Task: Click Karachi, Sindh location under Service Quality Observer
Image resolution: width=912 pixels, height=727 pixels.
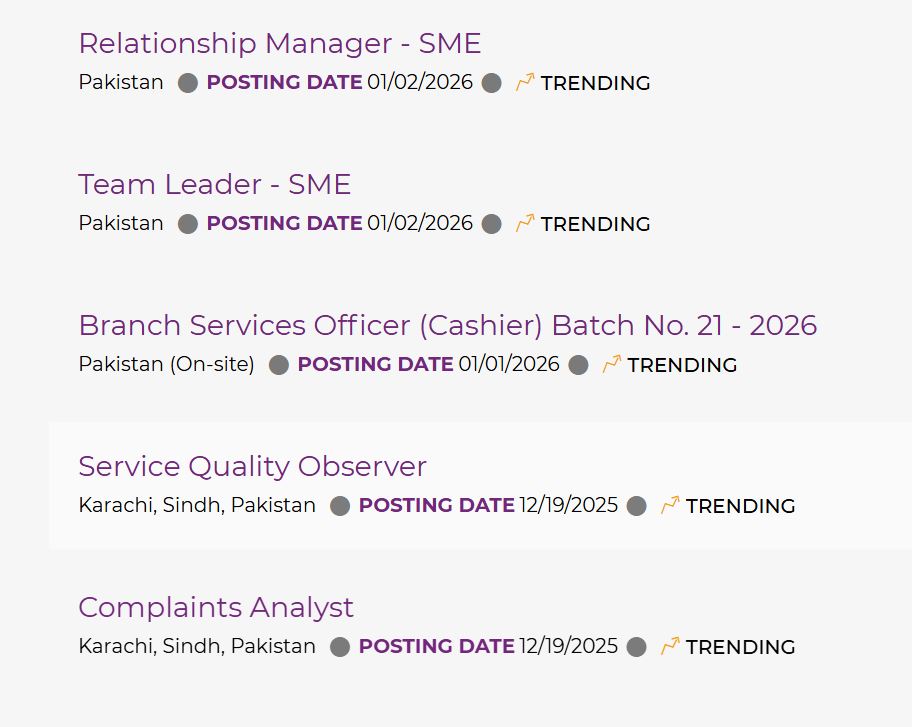Action: point(196,506)
